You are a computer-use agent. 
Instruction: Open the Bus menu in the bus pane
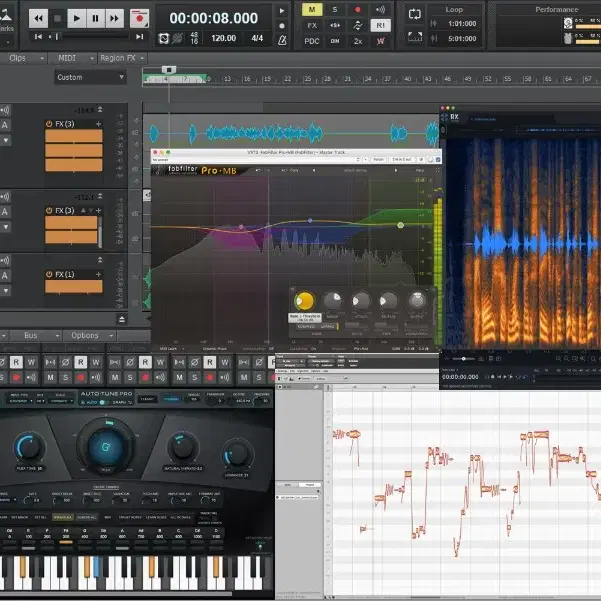pyautogui.click(x=35, y=335)
